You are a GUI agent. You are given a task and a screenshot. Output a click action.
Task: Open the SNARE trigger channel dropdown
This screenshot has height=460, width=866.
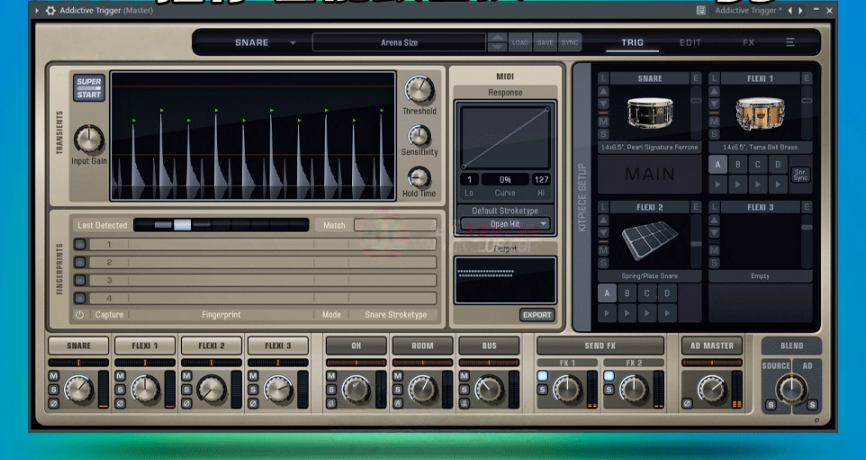(265, 43)
